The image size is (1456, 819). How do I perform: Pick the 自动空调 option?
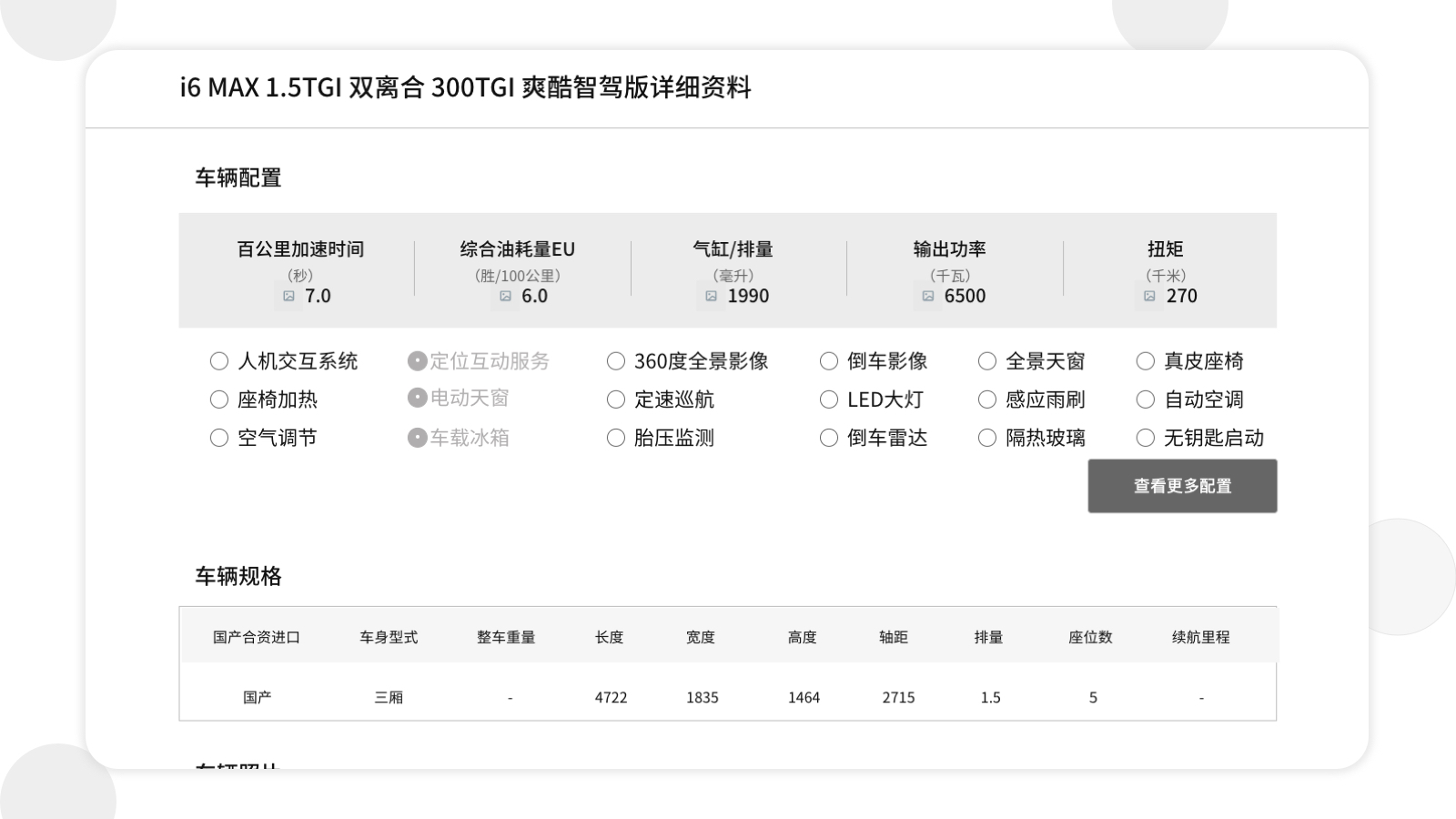click(1146, 399)
